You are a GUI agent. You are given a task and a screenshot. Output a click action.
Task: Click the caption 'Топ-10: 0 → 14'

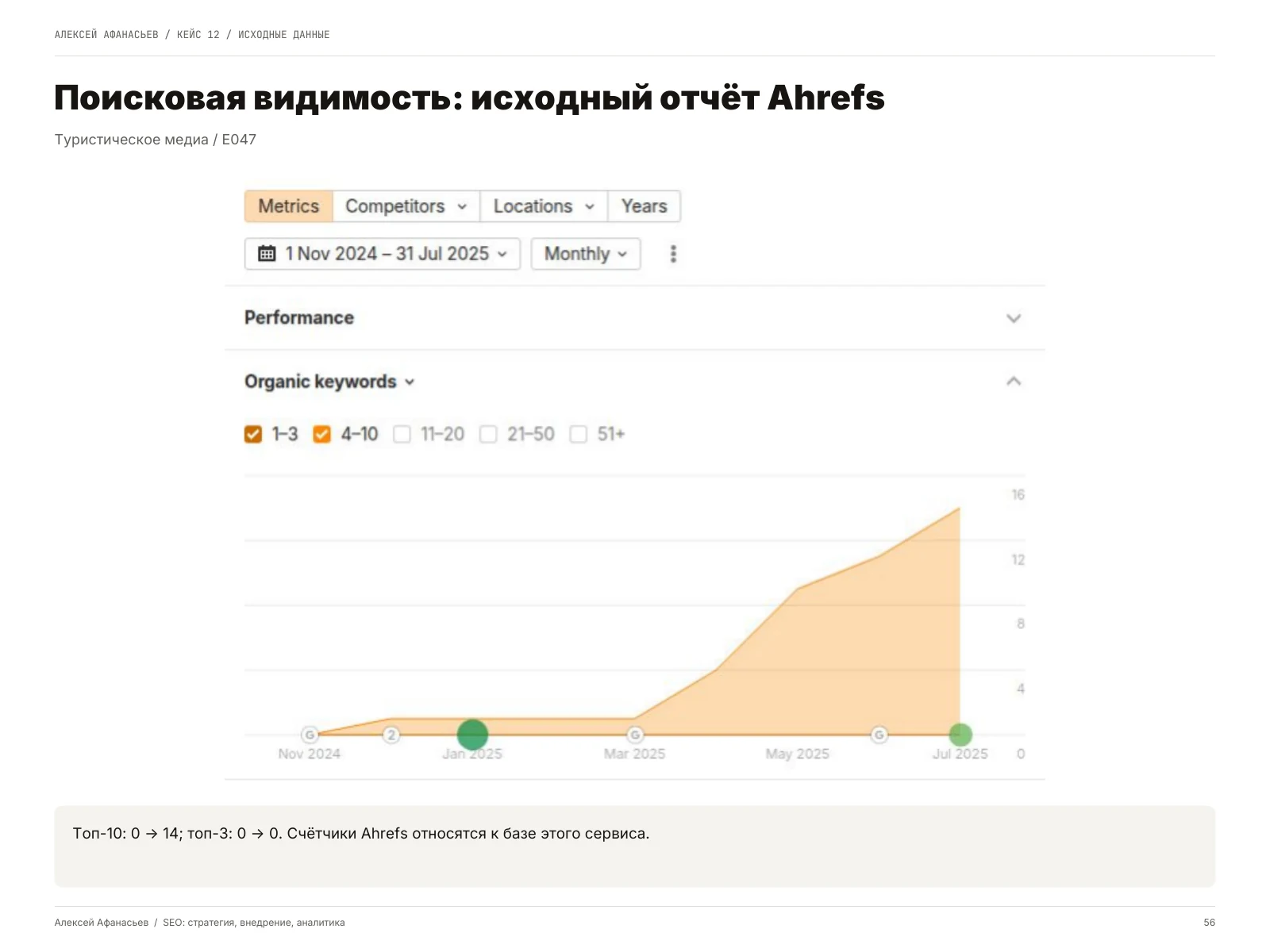[128, 834]
